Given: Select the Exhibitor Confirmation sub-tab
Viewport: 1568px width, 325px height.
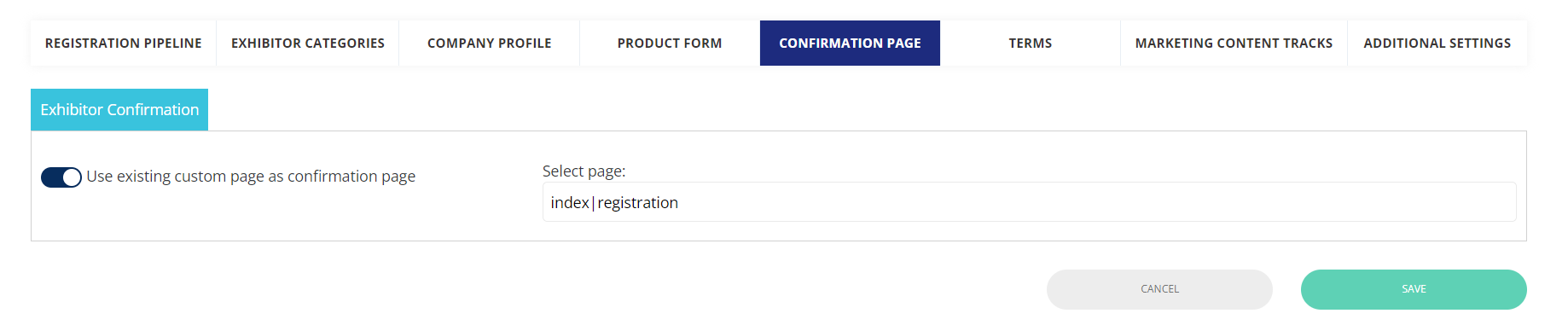Looking at the screenshot, I should pos(119,109).
